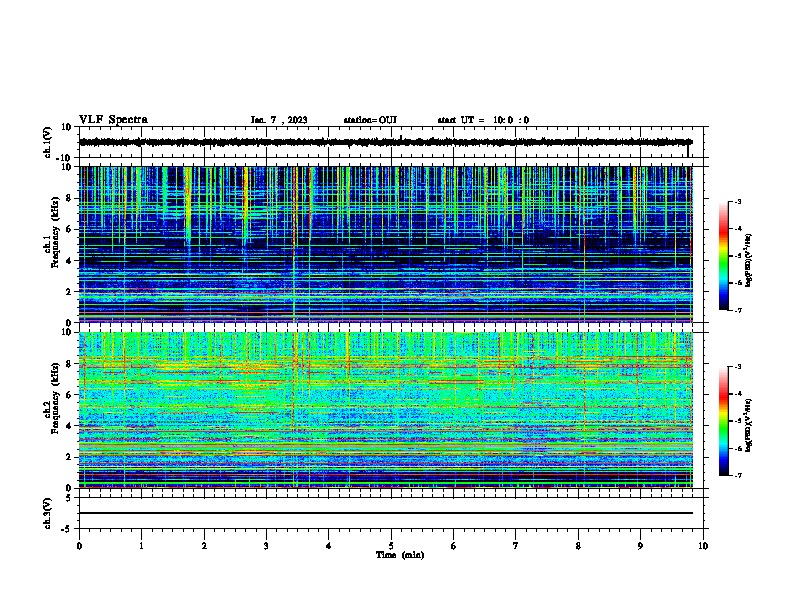This screenshot has height=612, width=792.
Task: Click the "6" frequency tick on ch.1 spectrogram
Action: point(69,229)
